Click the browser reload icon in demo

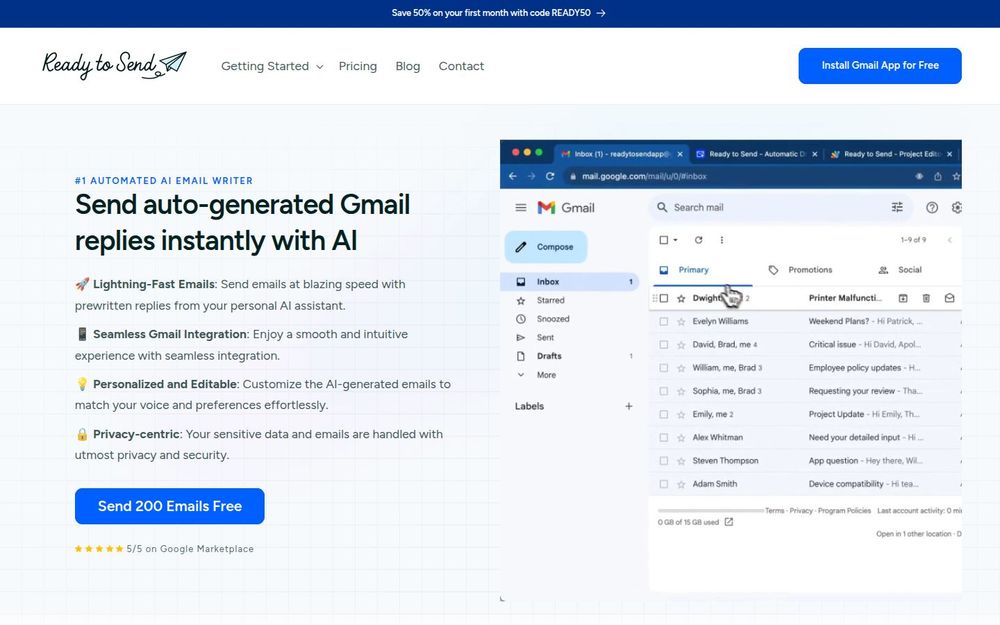(x=550, y=176)
